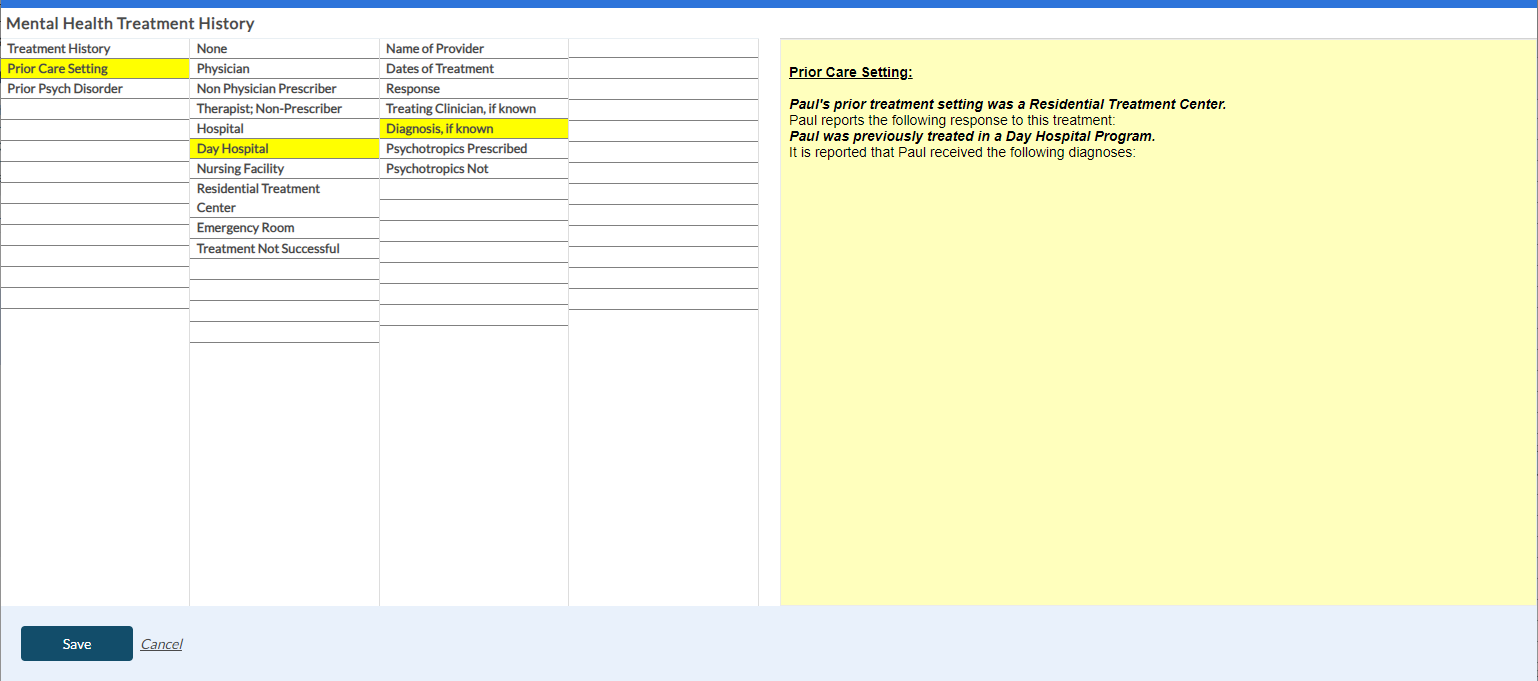This screenshot has width=1538, height=681.
Task: Choose Residential Treatment Center entry
Action: (258, 198)
